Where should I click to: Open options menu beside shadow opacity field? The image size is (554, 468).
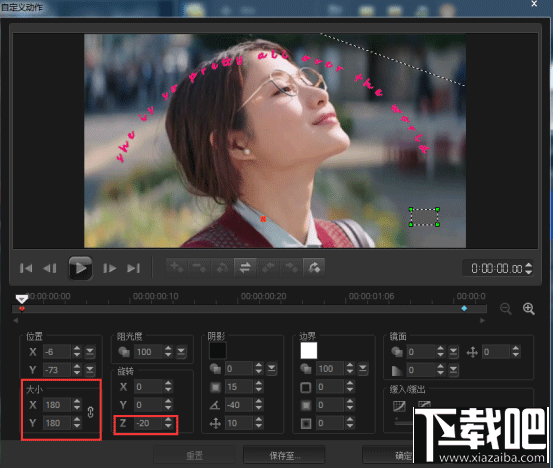pos(271,368)
